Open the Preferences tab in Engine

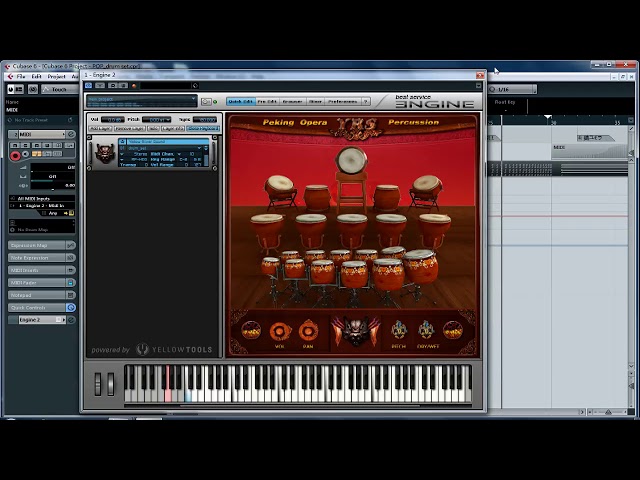(343, 101)
